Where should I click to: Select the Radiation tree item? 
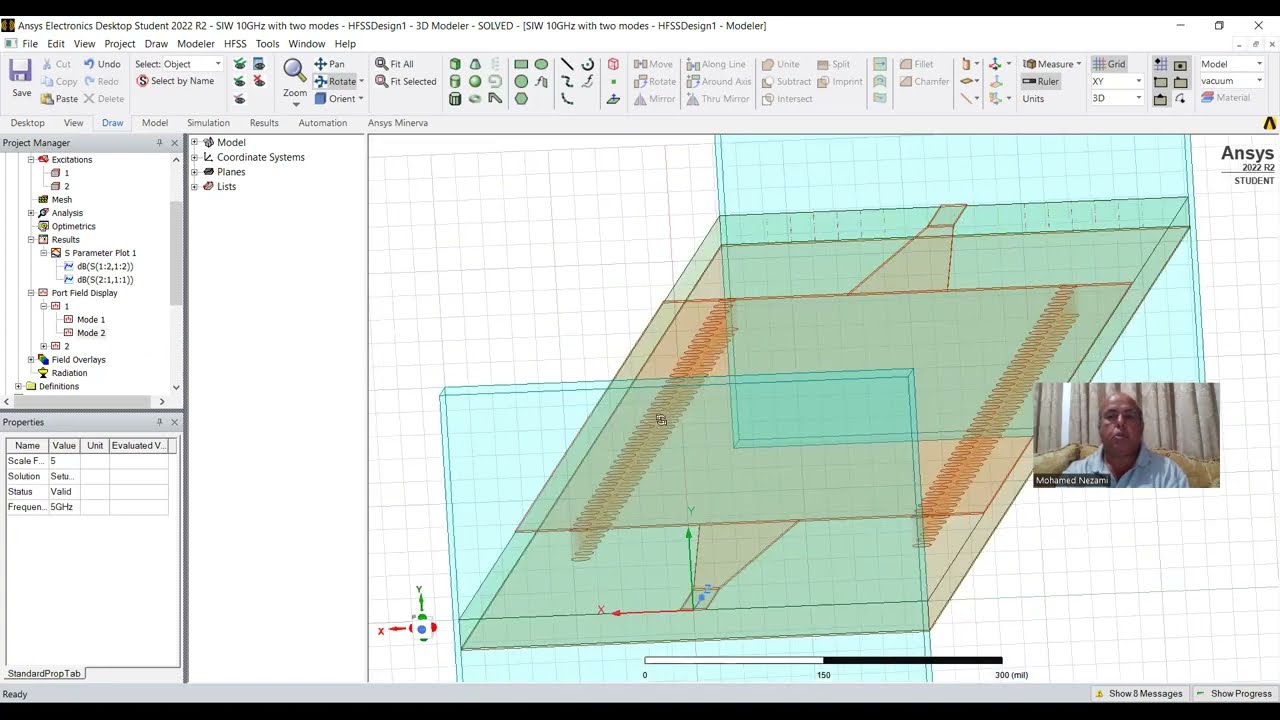coord(69,373)
